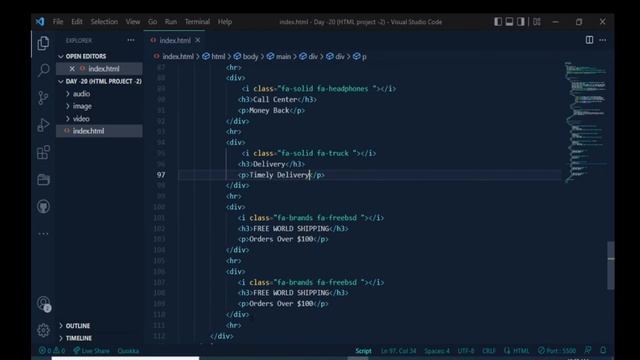Click p breadcrumb item

364,56
